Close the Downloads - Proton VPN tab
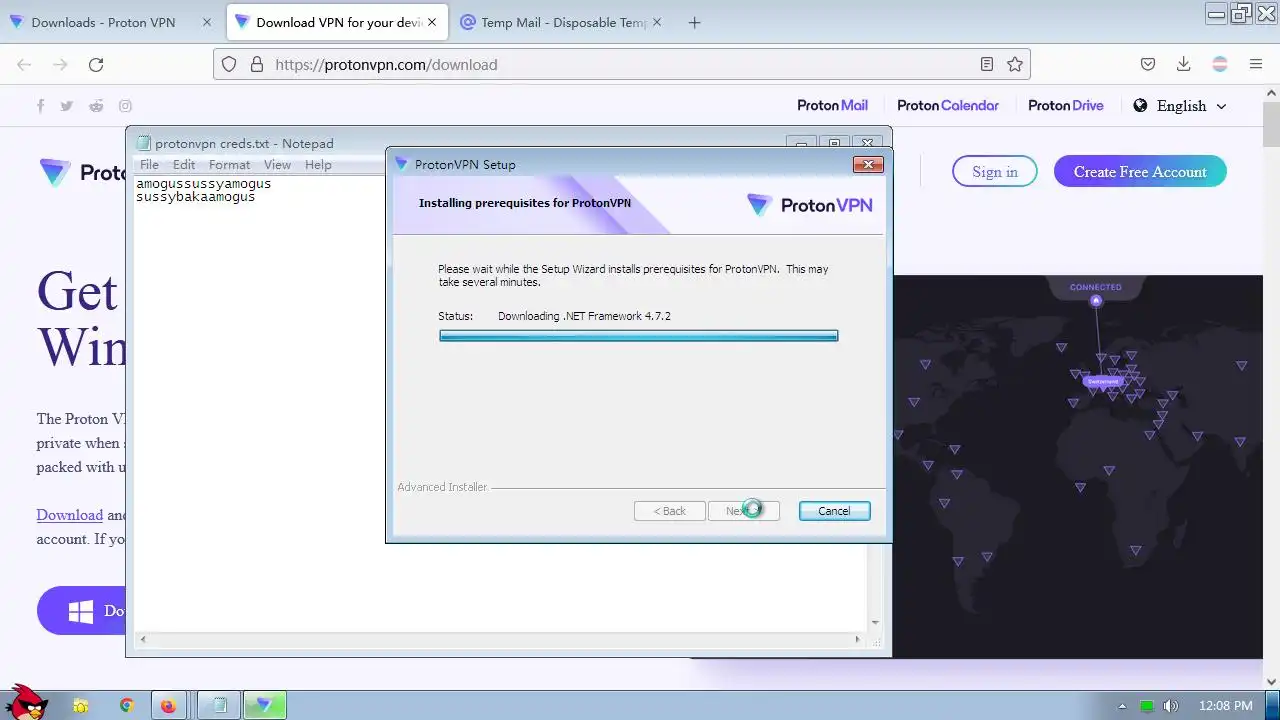This screenshot has width=1280, height=720. [207, 22]
